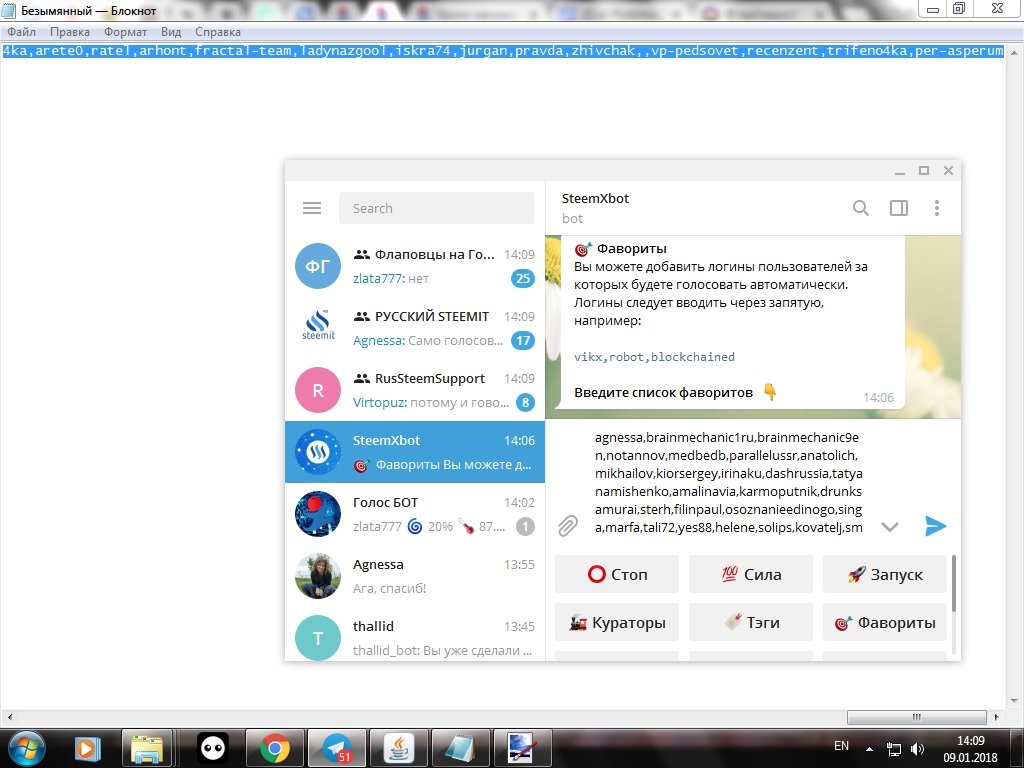Open the Правка menu in Notepad
The image size is (1024, 768).
(70, 32)
